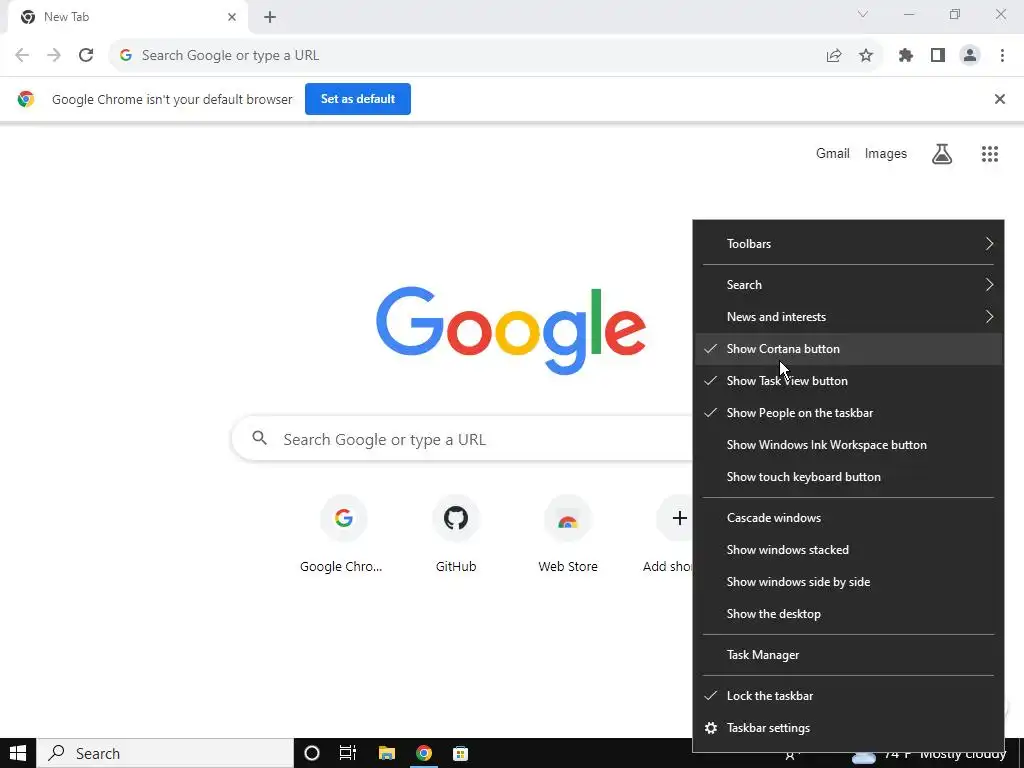
Task: Uncheck Show Cortana button
Action: (x=848, y=349)
